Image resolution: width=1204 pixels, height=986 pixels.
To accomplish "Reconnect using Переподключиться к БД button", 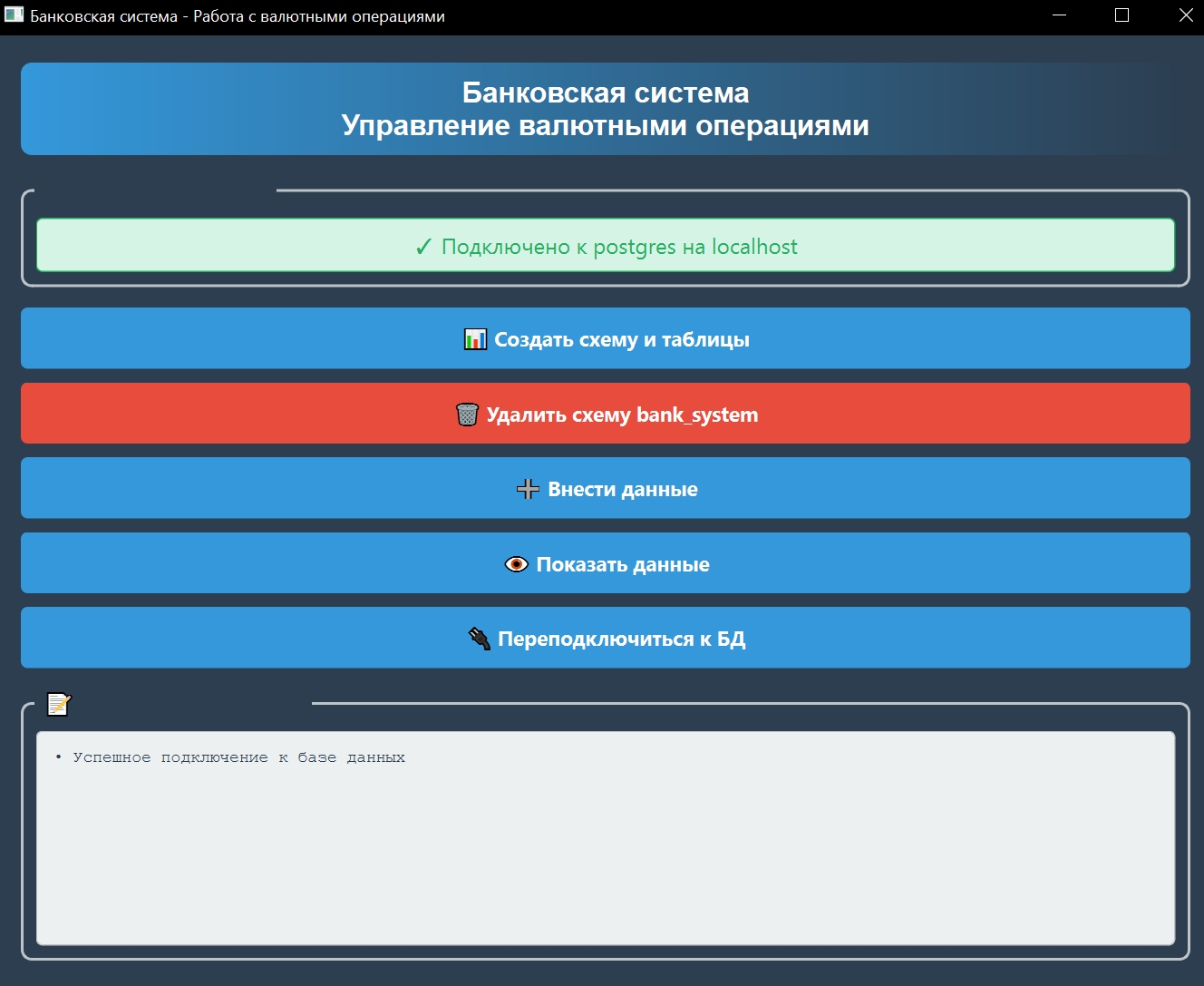I will coord(606,638).
